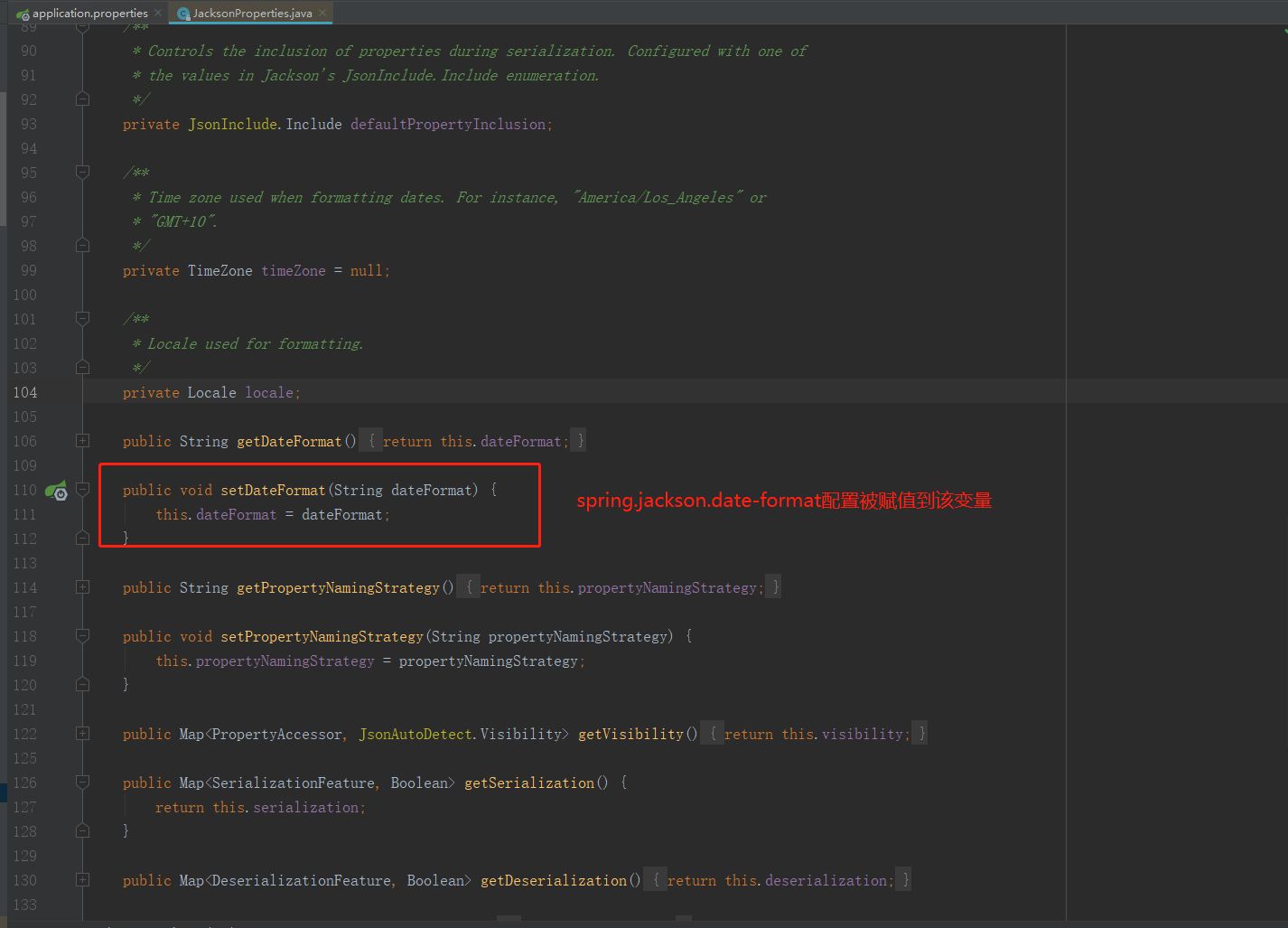This screenshot has height=928, width=1288.
Task: Expand folded getVisibility method at line 122
Action: (82, 734)
